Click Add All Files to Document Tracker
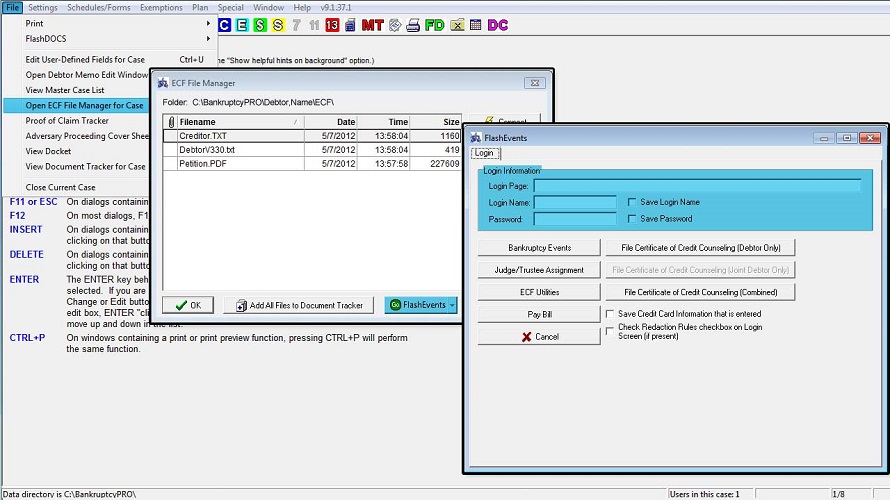The height and width of the screenshot is (500, 890). (299, 305)
